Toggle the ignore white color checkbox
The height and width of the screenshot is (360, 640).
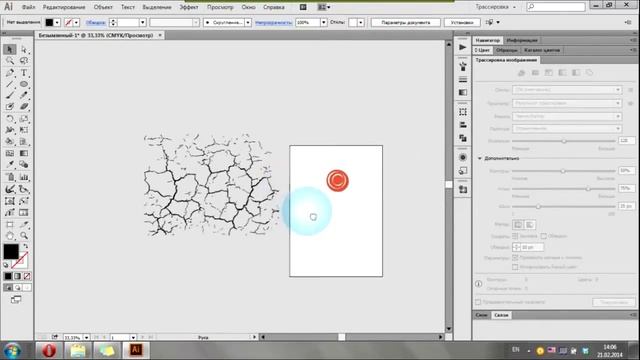[x=515, y=267]
